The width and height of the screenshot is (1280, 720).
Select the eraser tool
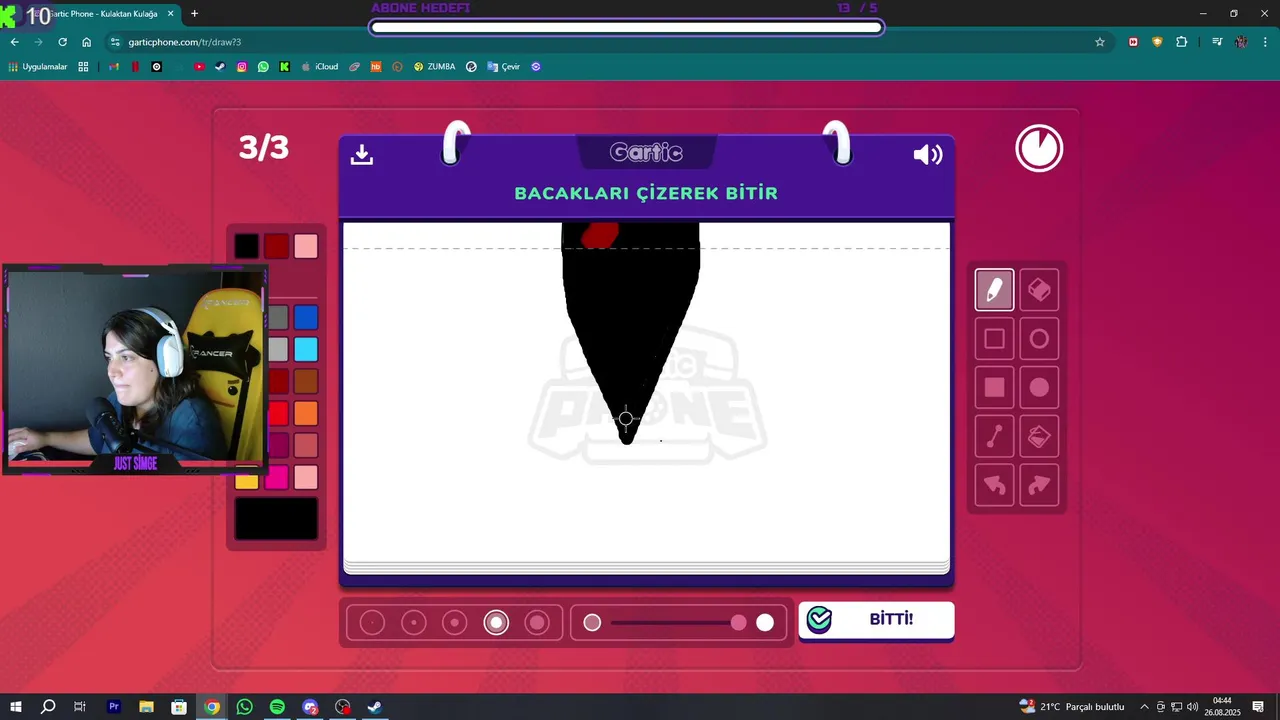point(1039,290)
